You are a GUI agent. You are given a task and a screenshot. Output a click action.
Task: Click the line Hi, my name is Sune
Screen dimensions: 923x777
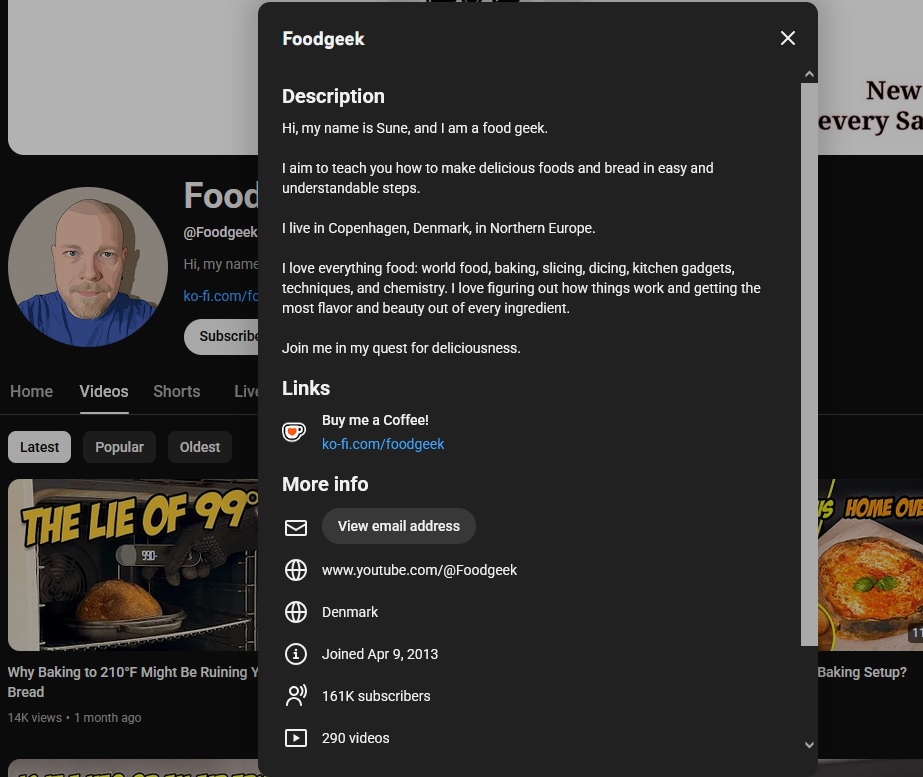click(x=414, y=128)
